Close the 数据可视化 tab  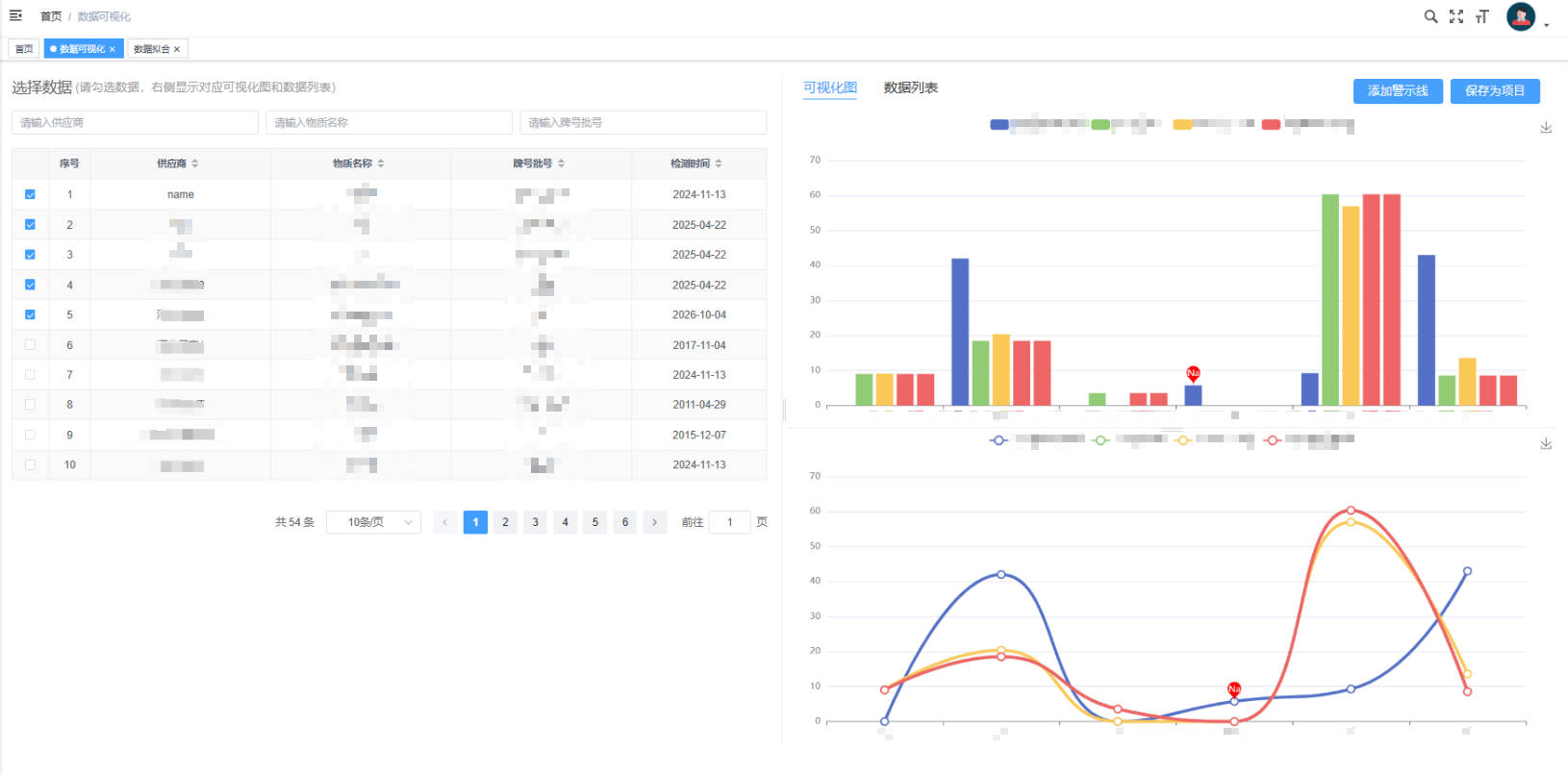tap(113, 49)
